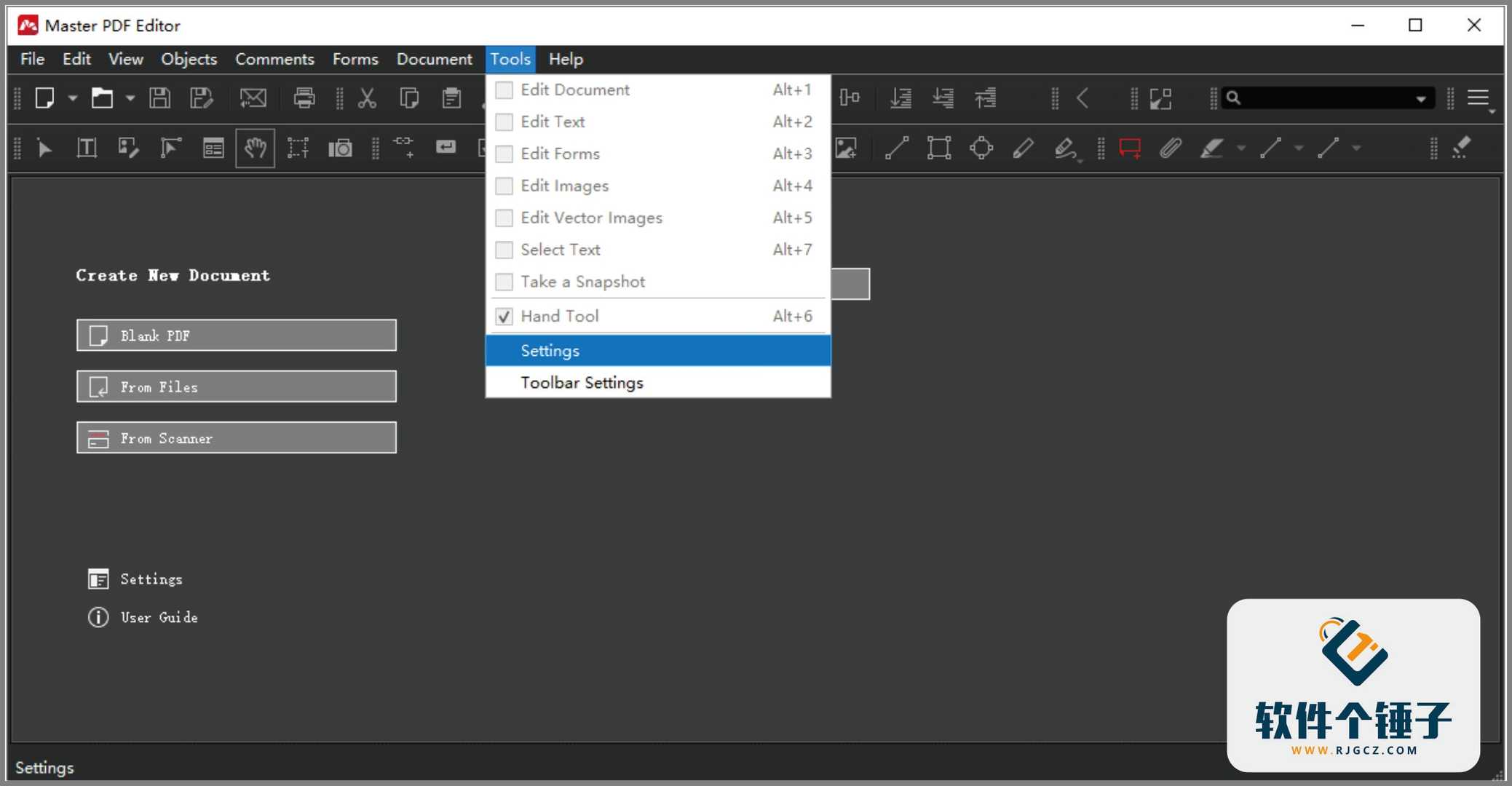Screen dimensions: 1512x786
Task: Toggle Edit Images checkbox in Tools menu
Action: (x=504, y=186)
